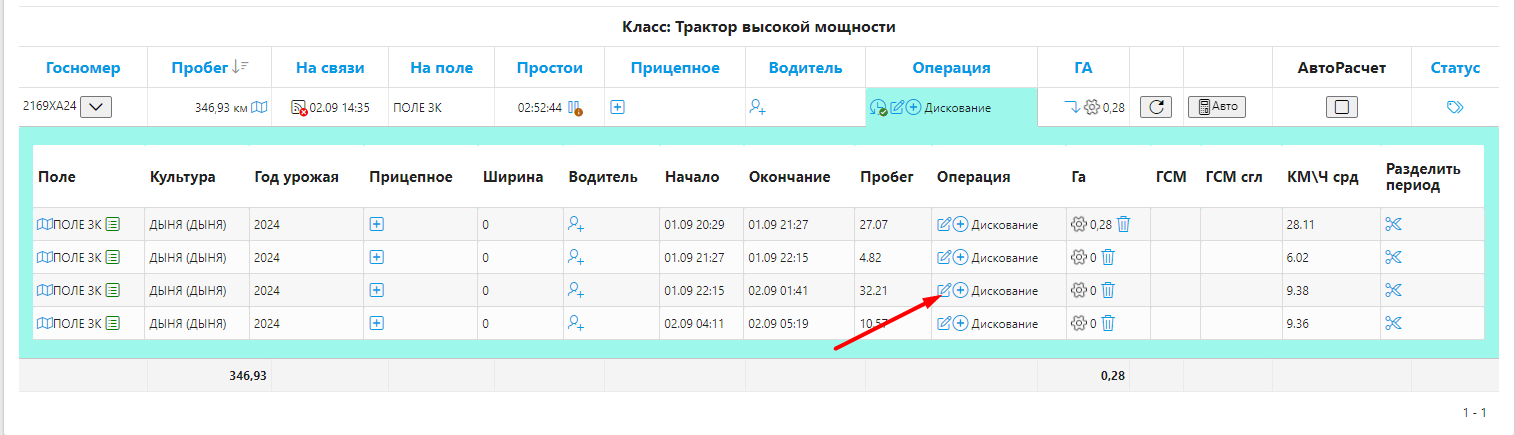Screen dimensions: 1515x435
Task: Split the period in the row with 6.02
Action: [1394, 257]
